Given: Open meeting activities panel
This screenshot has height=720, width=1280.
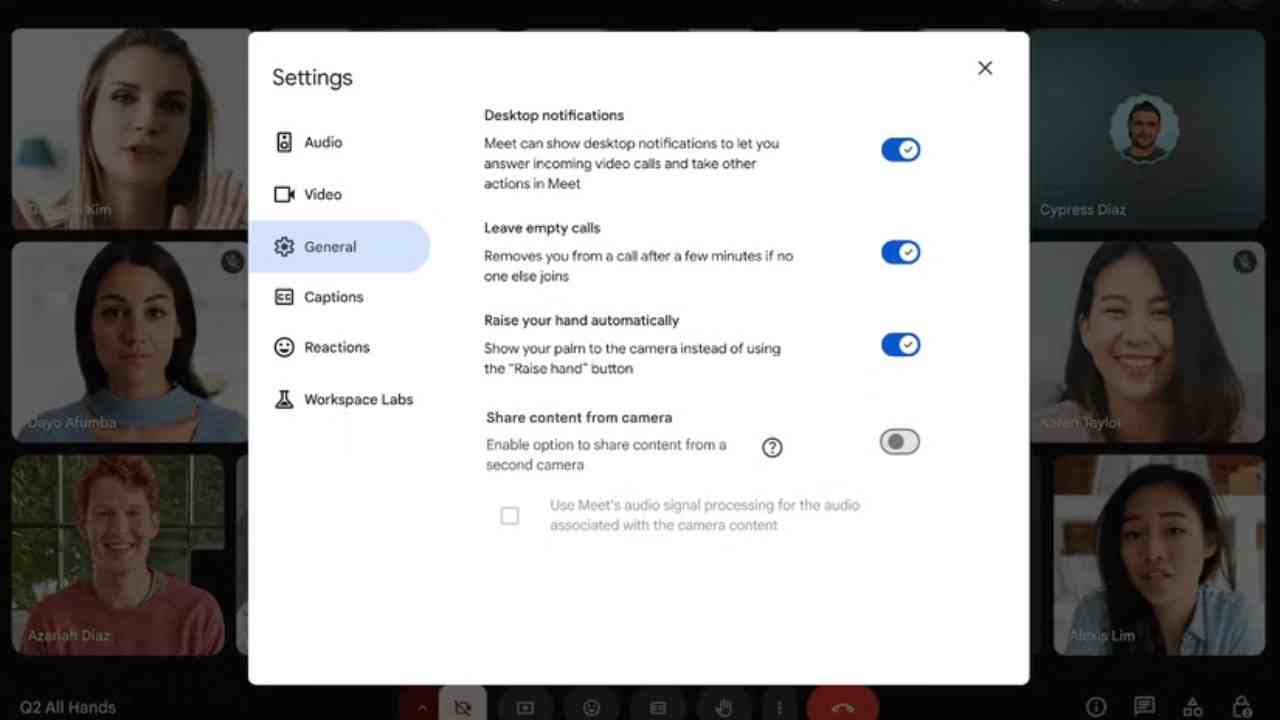Looking at the screenshot, I should coord(1192,708).
